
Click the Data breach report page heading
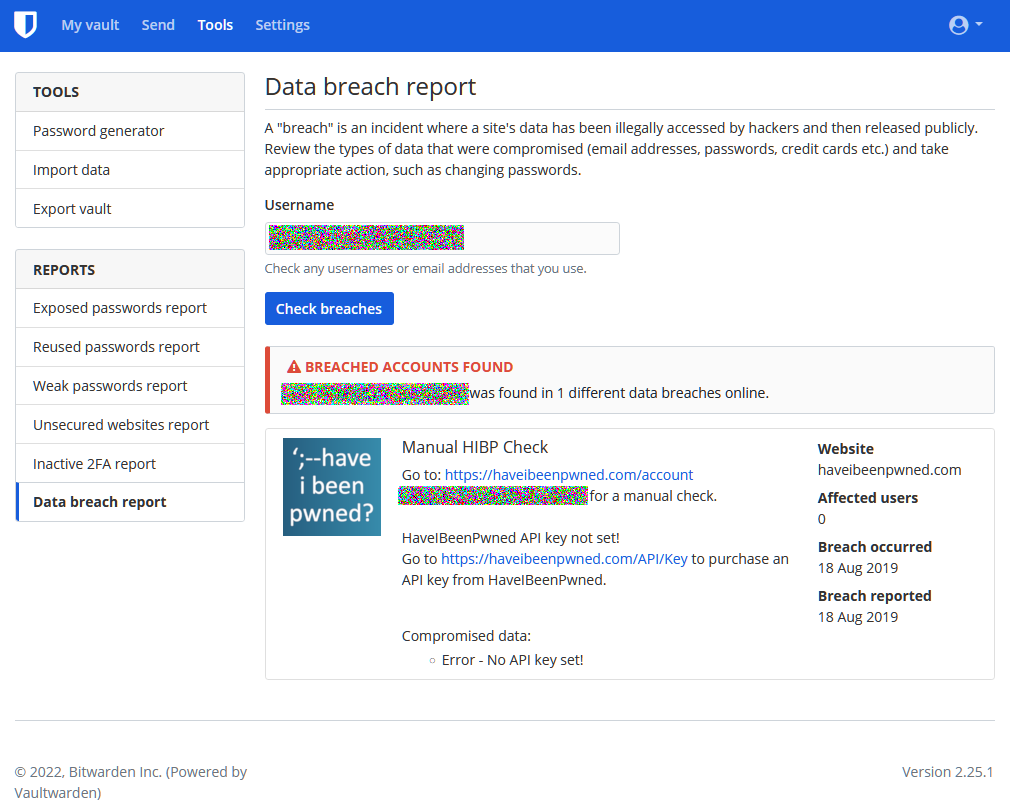tap(370, 87)
